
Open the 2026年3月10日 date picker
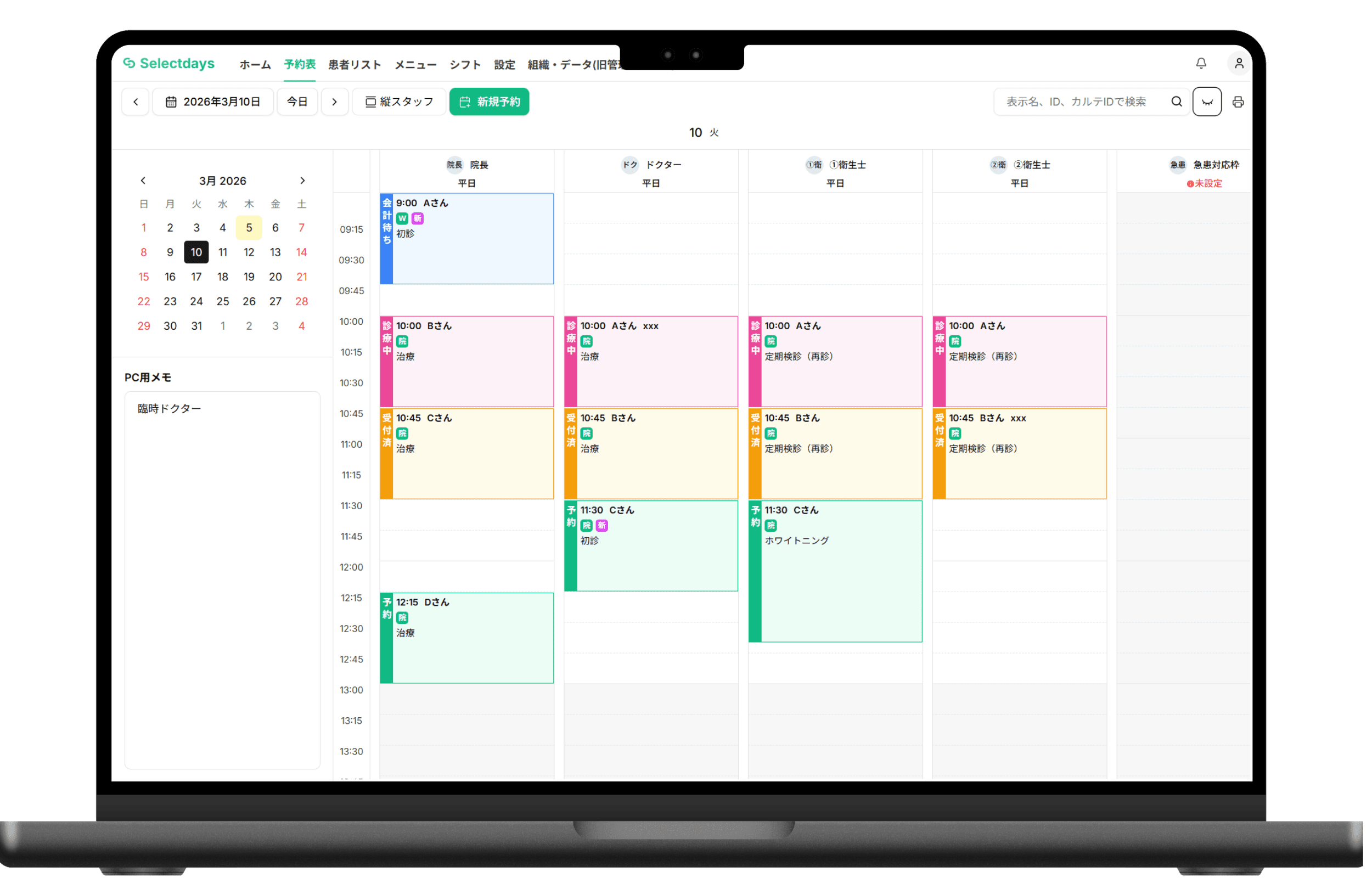213,102
